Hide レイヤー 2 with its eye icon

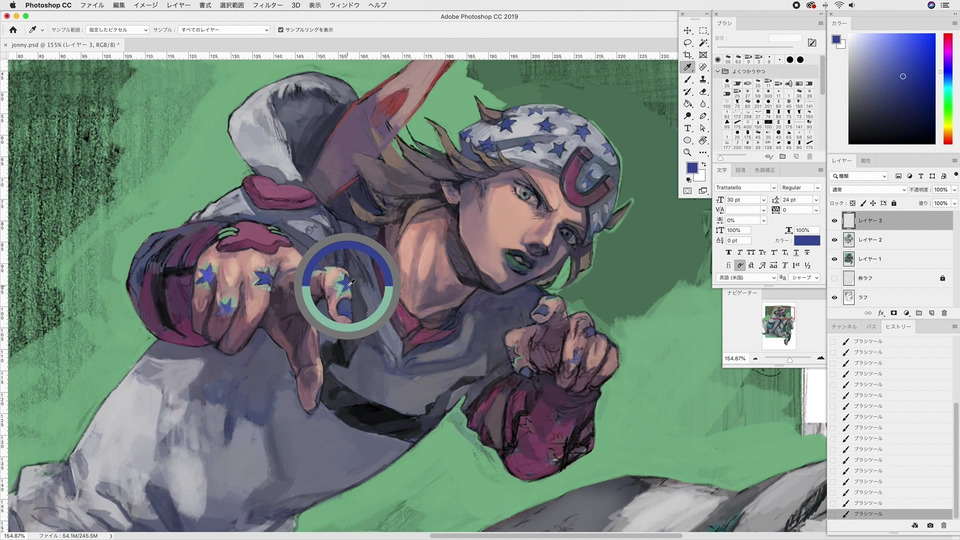pyautogui.click(x=835, y=240)
